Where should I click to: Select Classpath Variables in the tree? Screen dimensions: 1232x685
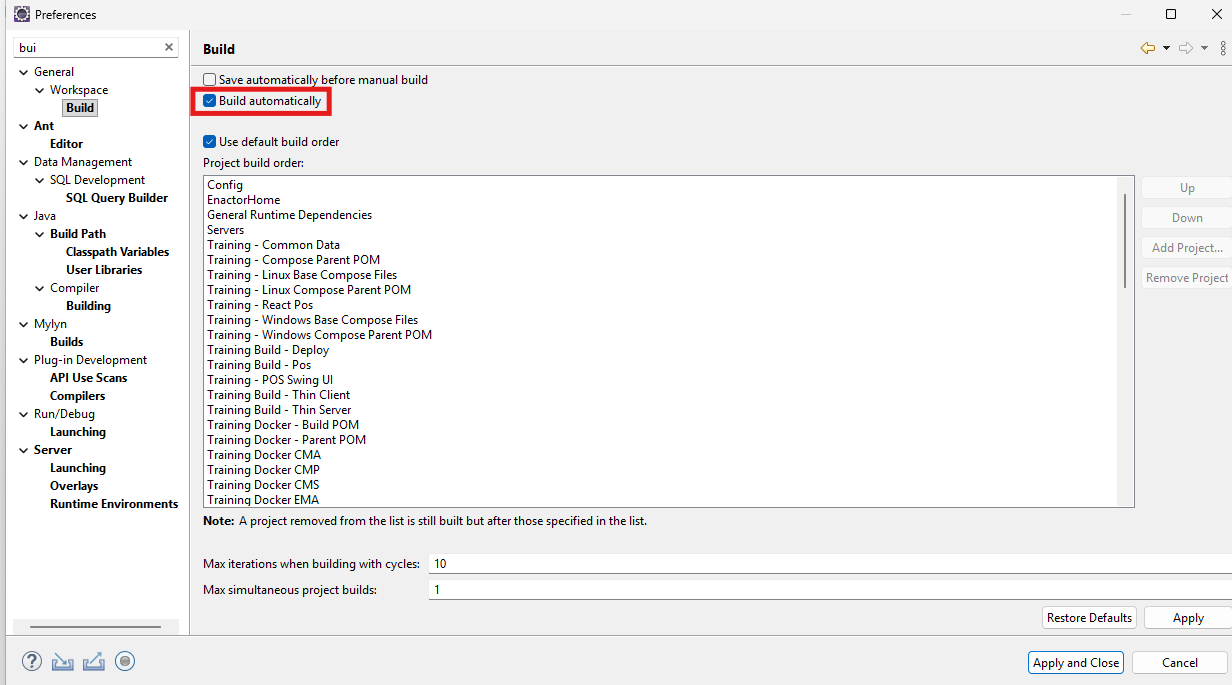click(117, 252)
